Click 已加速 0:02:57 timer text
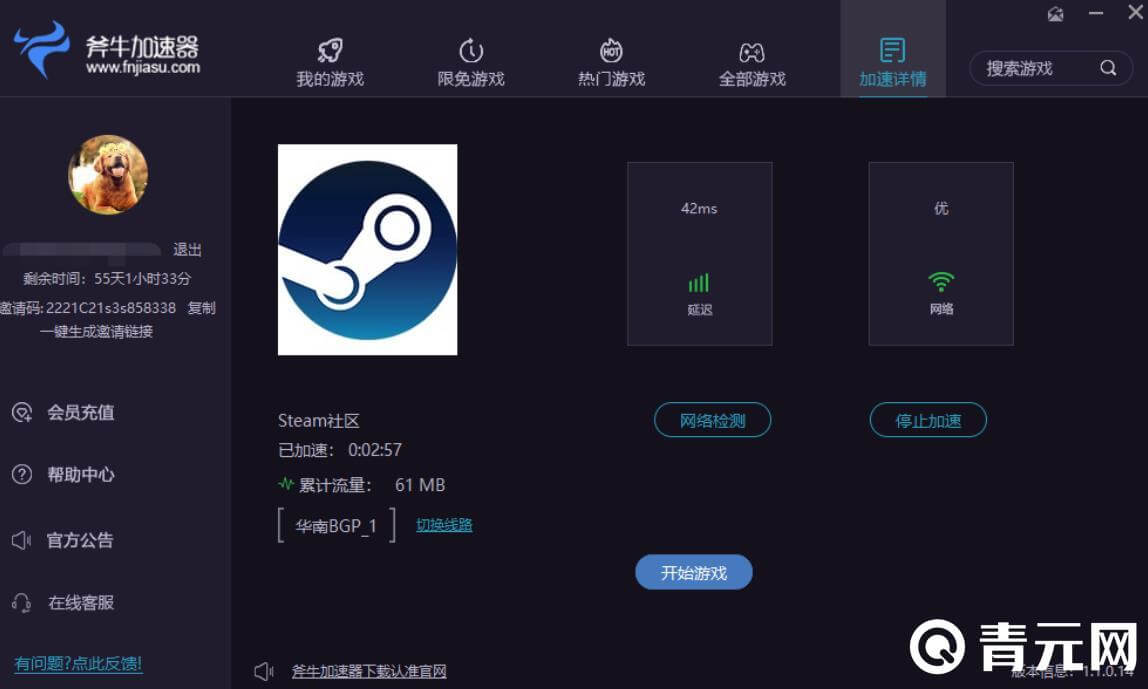Viewport: 1148px width, 689px height. point(340,450)
